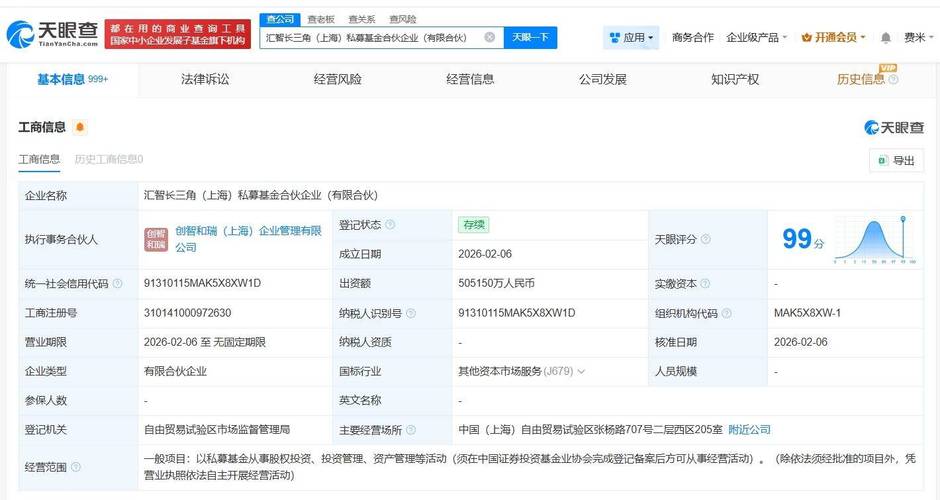This screenshot has width=940, height=500.
Task: Click help icon next to 实缴资本
Action: point(706,284)
